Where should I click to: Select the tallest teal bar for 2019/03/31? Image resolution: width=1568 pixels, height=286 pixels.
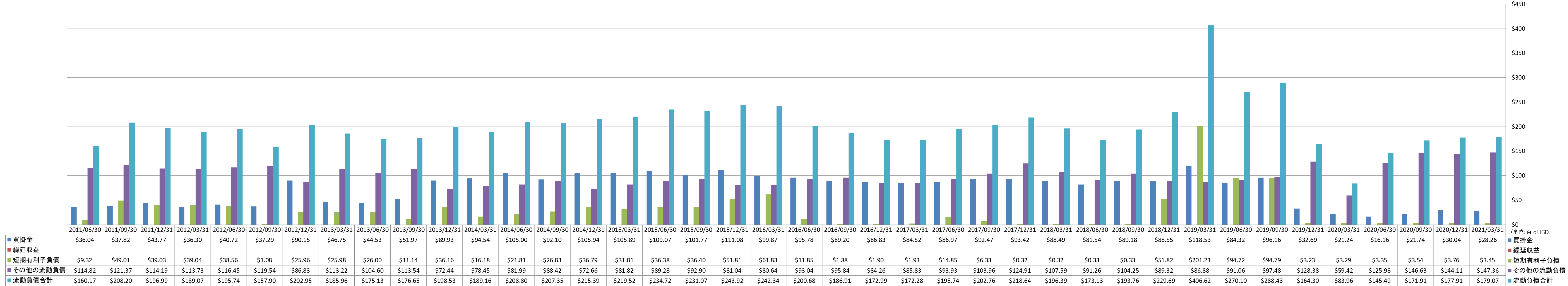(1211, 125)
